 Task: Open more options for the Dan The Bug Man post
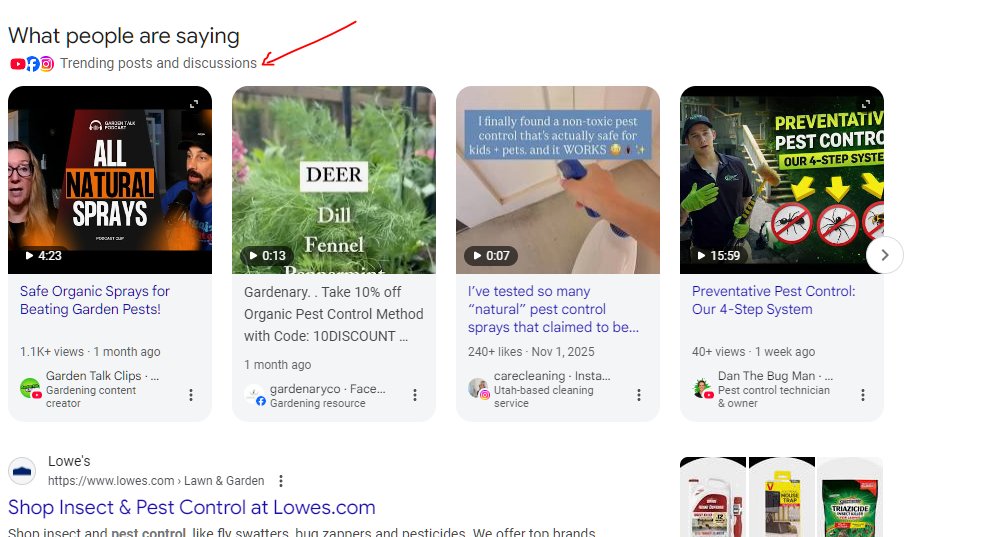coord(863,395)
